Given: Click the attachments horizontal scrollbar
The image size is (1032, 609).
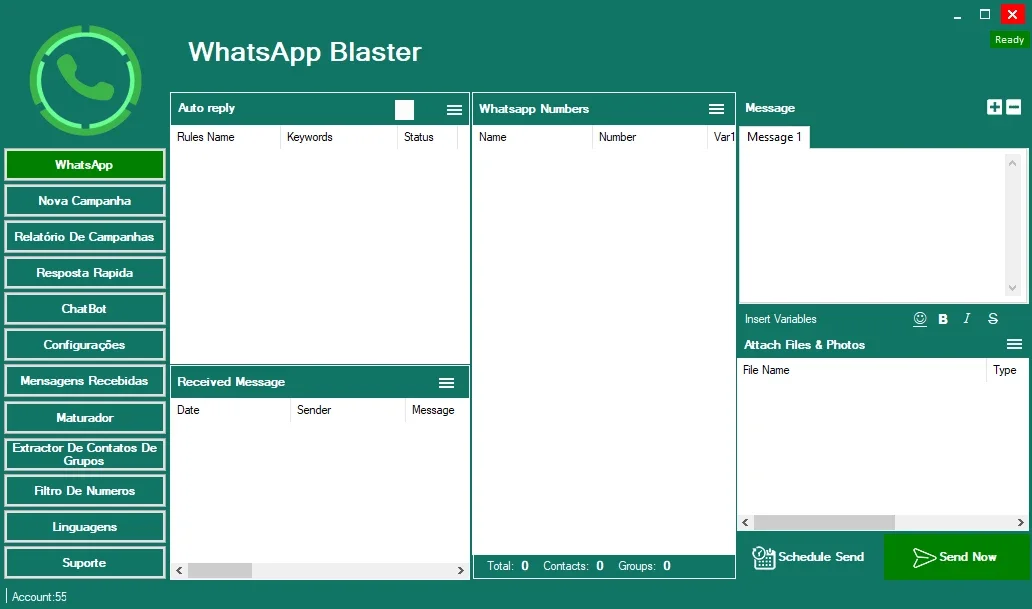Looking at the screenshot, I should coord(883,522).
